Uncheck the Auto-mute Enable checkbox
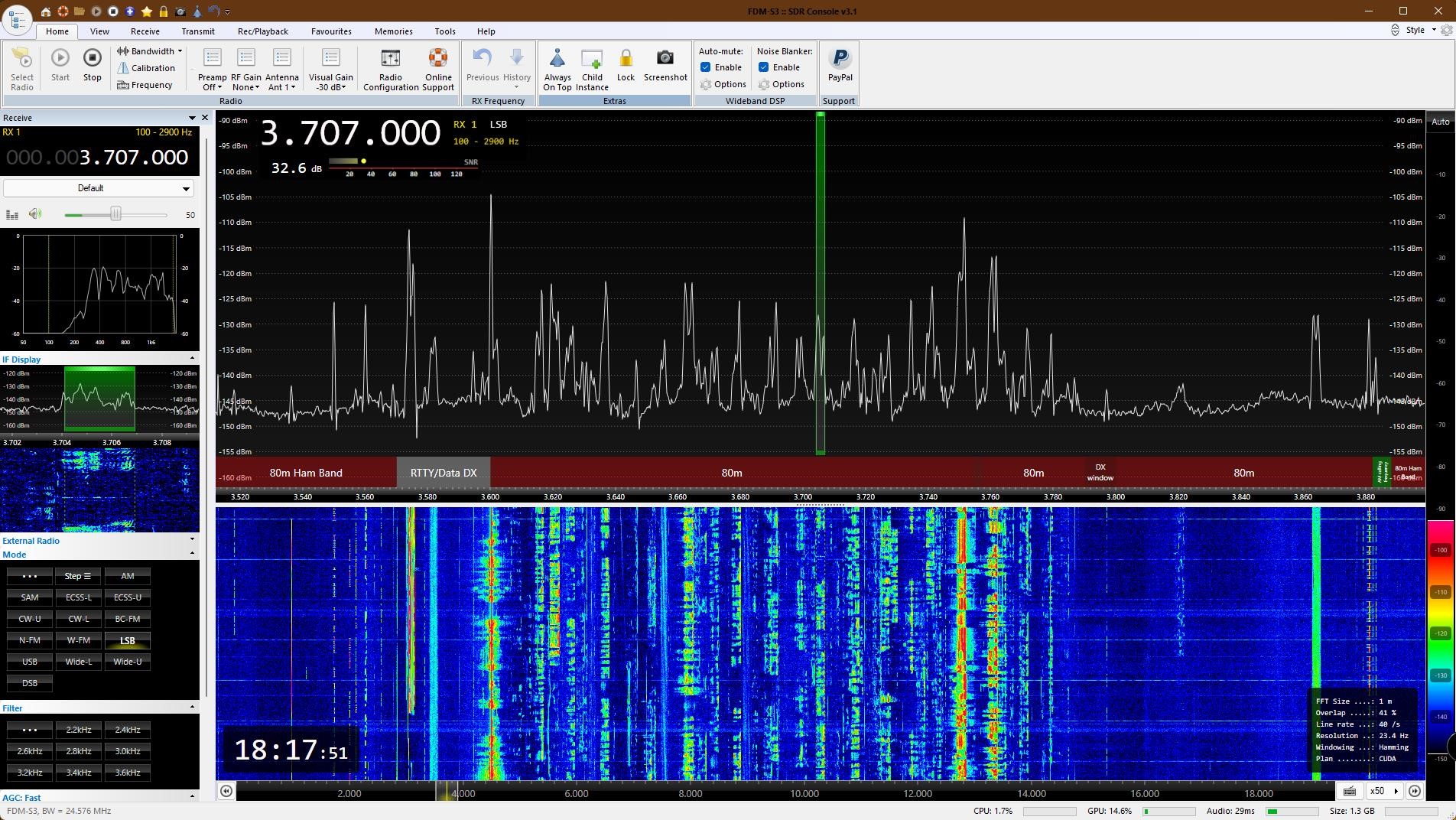 point(705,67)
